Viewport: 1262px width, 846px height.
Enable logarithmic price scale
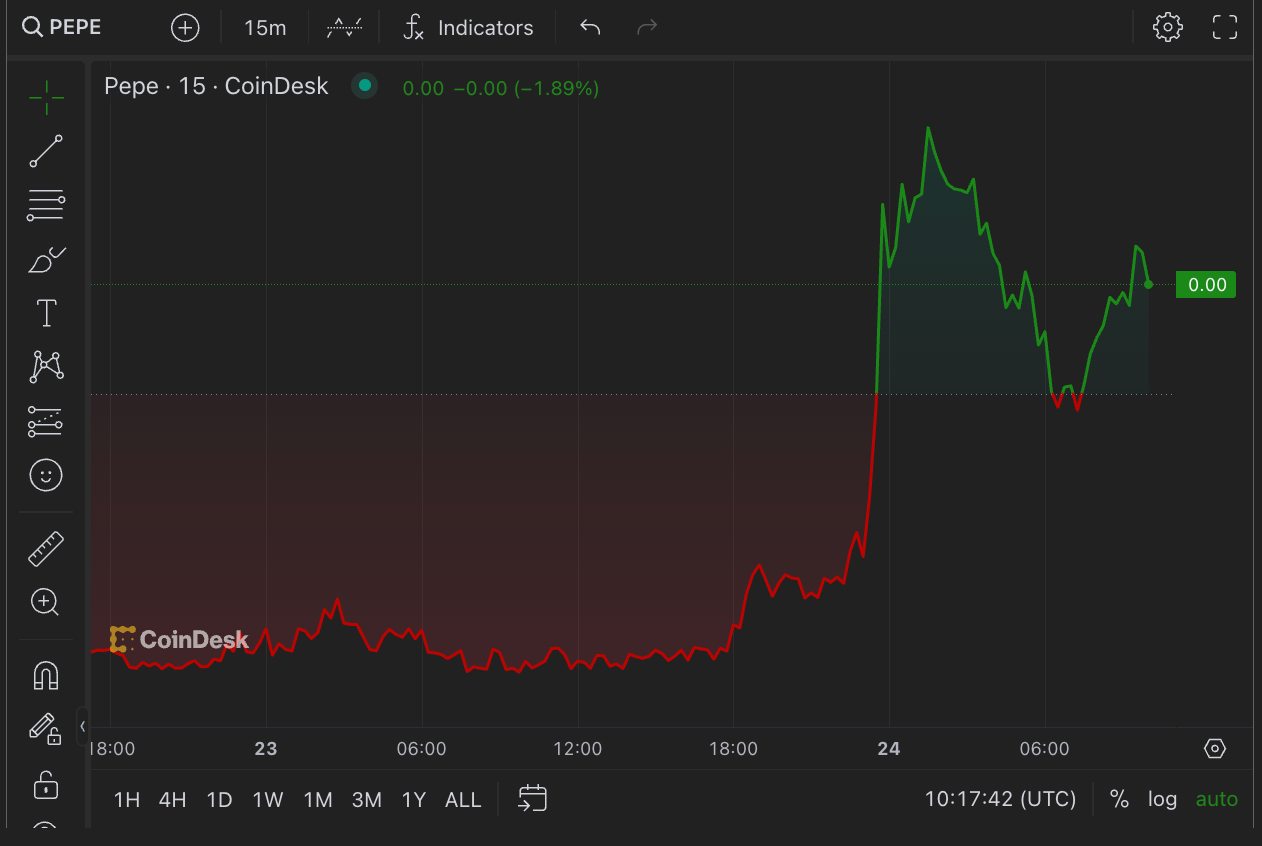click(1162, 798)
